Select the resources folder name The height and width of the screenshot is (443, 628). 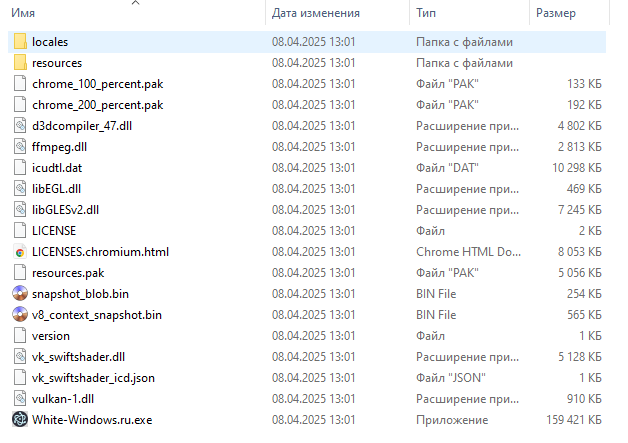click(57, 63)
